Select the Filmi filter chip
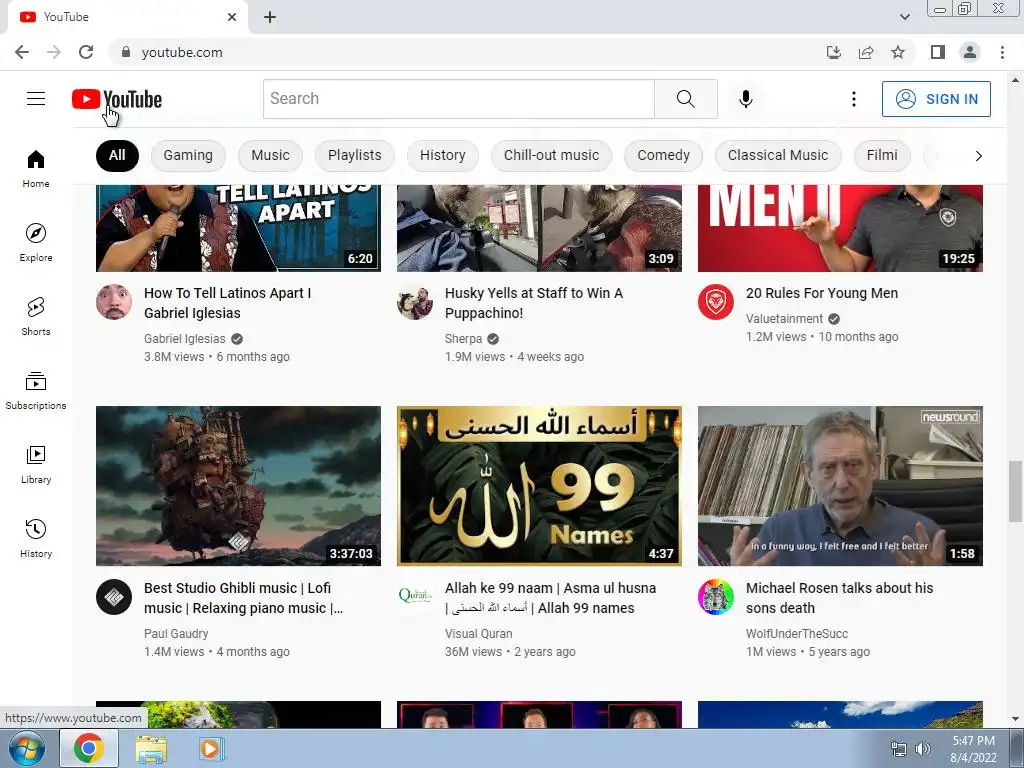Screen dimensions: 1024x768 (882, 155)
